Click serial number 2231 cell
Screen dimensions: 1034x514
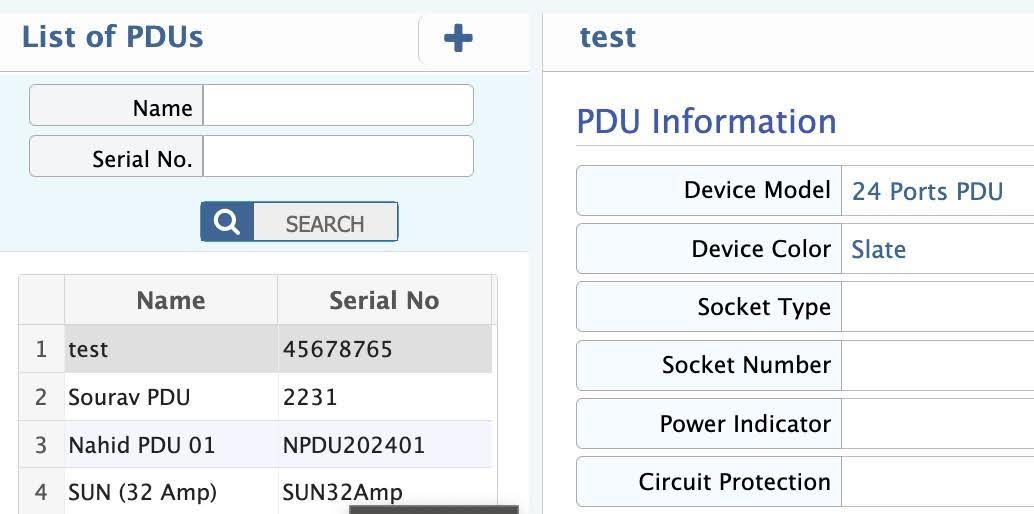point(385,397)
